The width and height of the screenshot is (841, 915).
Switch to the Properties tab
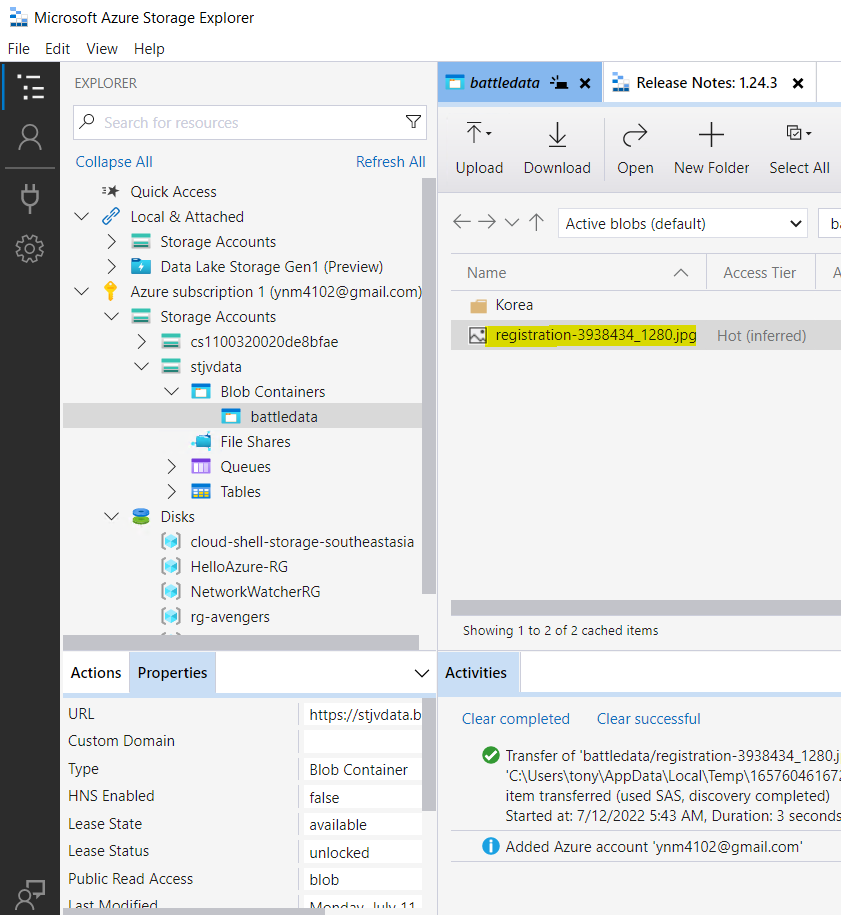[172, 673]
